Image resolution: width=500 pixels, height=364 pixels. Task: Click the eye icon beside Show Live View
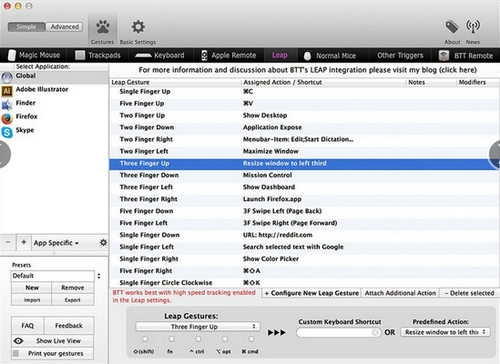(x=18, y=341)
